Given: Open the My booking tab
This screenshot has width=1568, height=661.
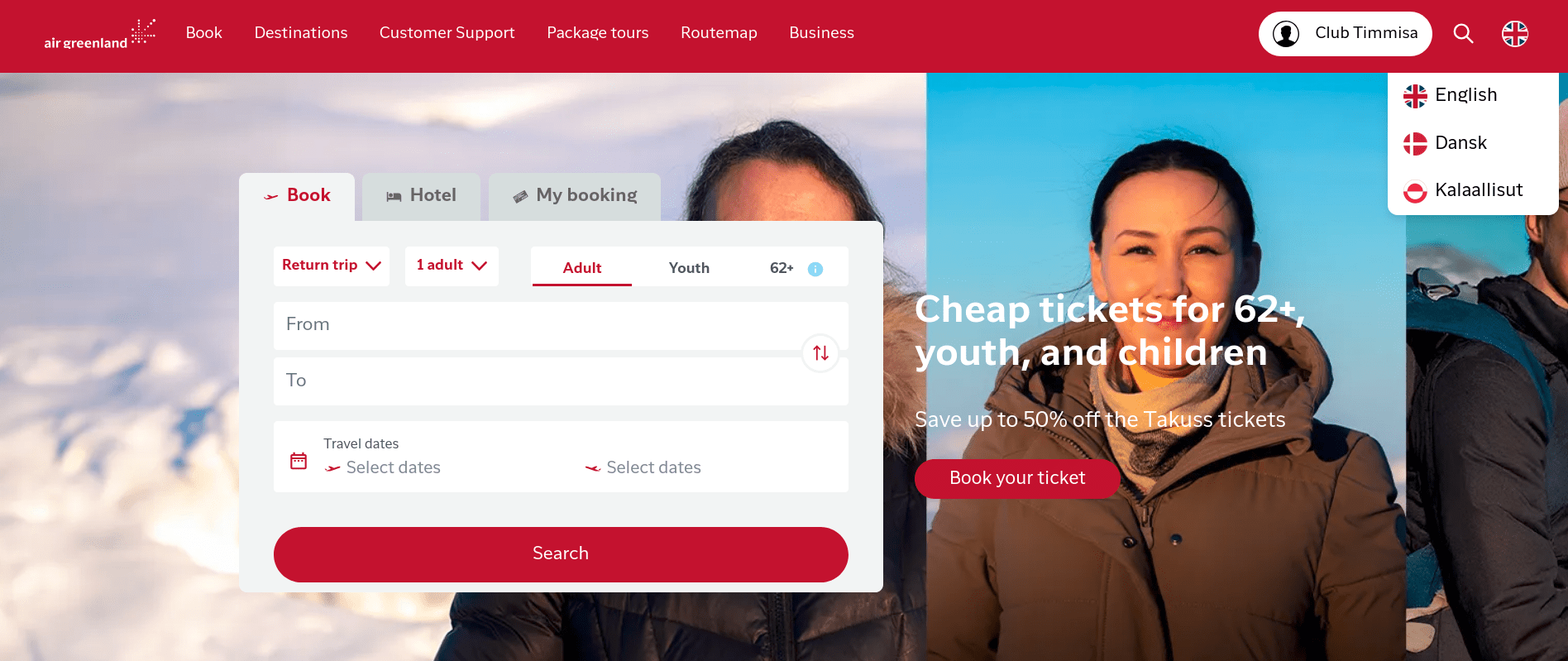Looking at the screenshot, I should [x=575, y=196].
